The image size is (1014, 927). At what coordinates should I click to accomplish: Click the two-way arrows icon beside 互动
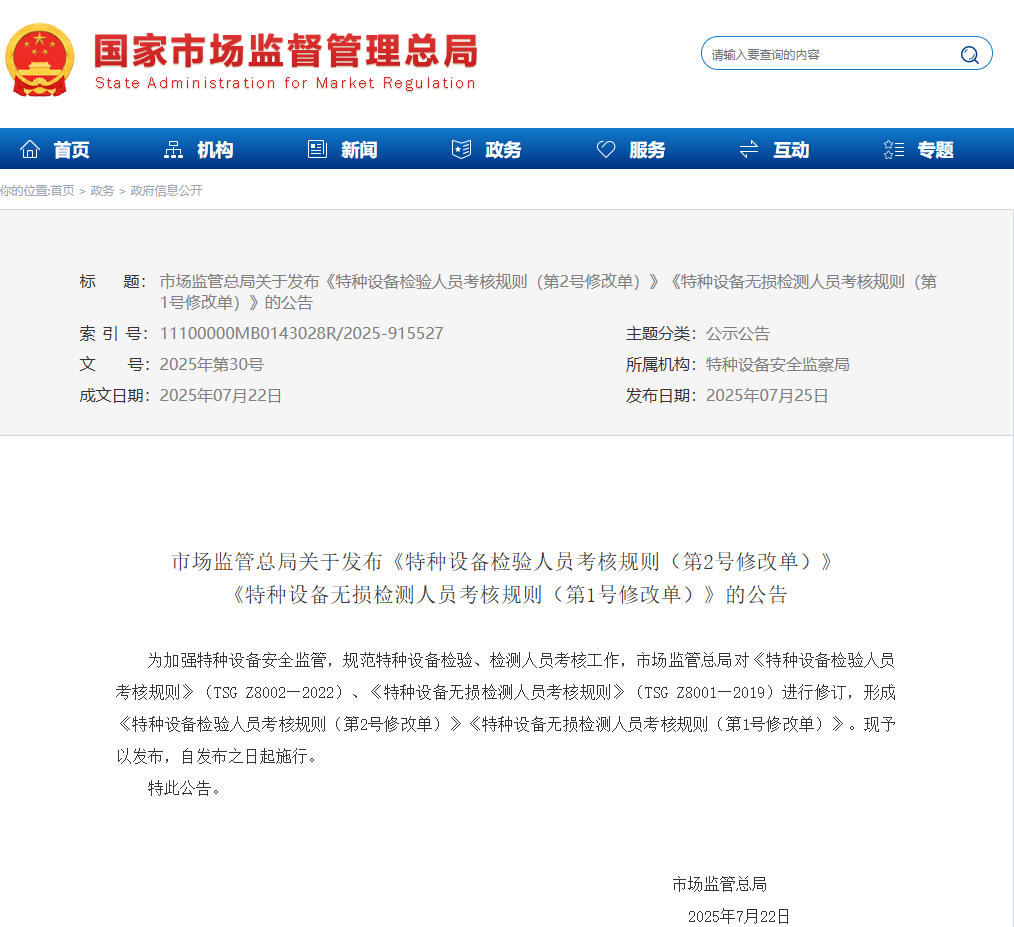pos(749,150)
